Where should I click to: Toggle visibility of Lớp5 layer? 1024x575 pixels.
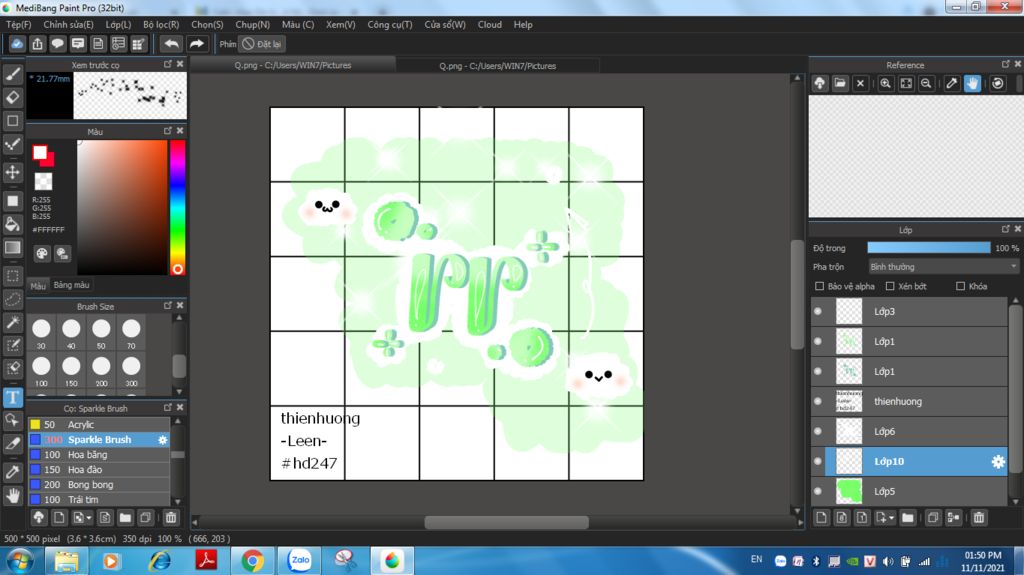point(818,491)
